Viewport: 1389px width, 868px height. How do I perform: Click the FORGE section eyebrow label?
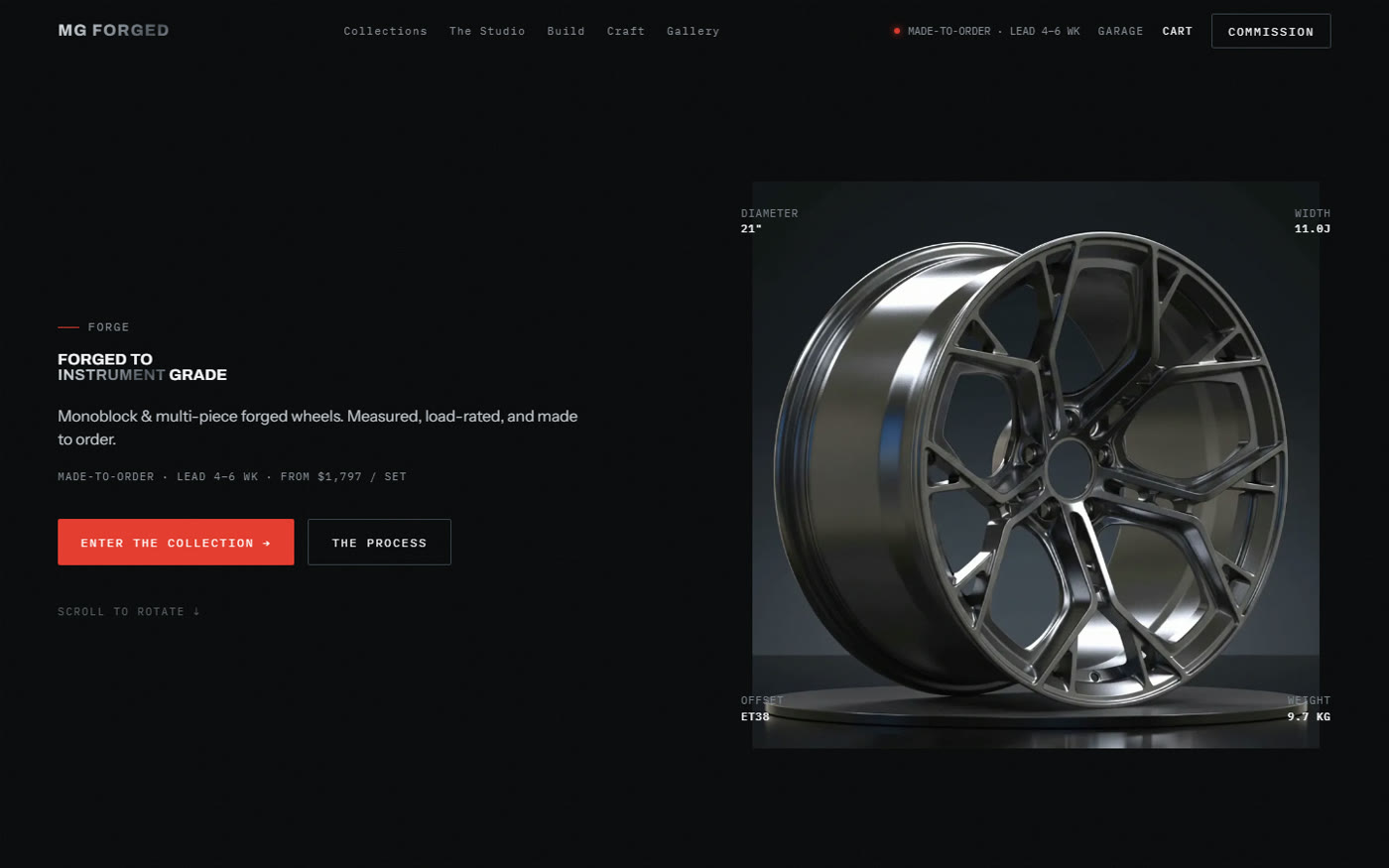coord(108,327)
